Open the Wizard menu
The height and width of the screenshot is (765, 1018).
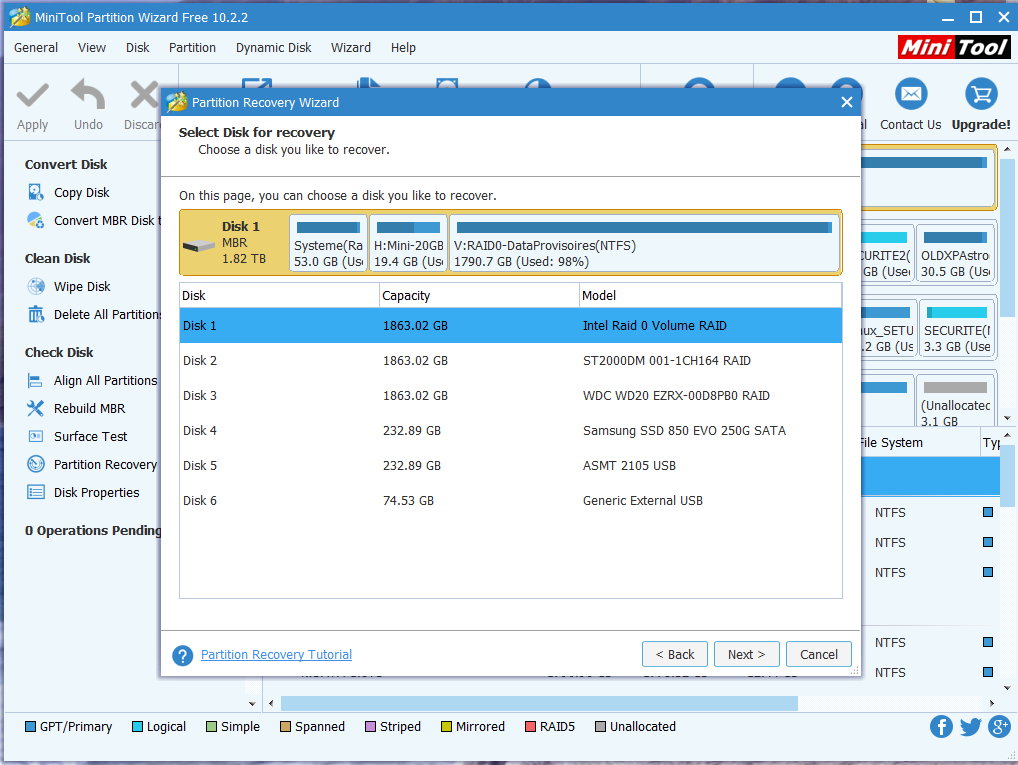click(x=351, y=47)
